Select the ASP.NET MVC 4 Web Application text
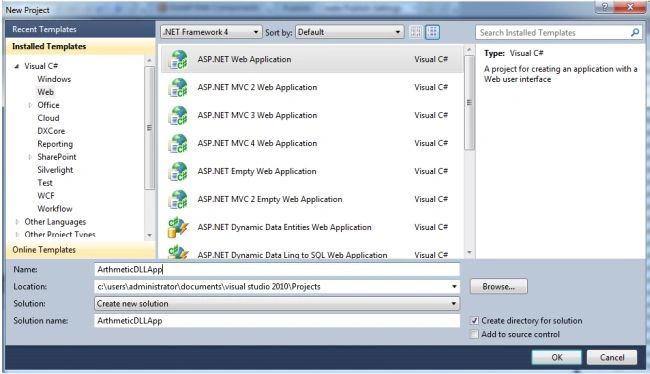 click(257, 143)
